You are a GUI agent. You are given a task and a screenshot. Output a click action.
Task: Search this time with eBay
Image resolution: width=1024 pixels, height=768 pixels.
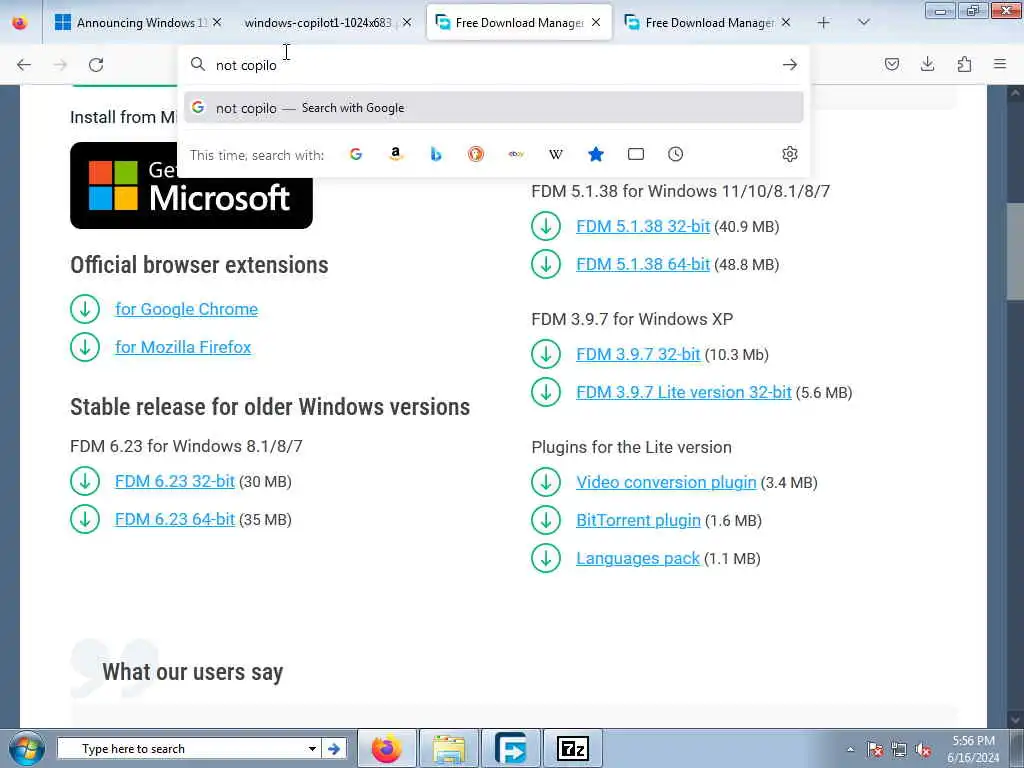[x=516, y=154]
